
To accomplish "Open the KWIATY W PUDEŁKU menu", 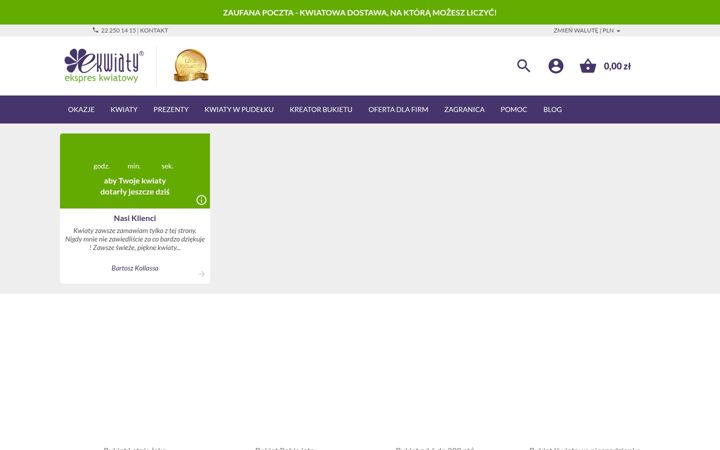I will coord(239,109).
